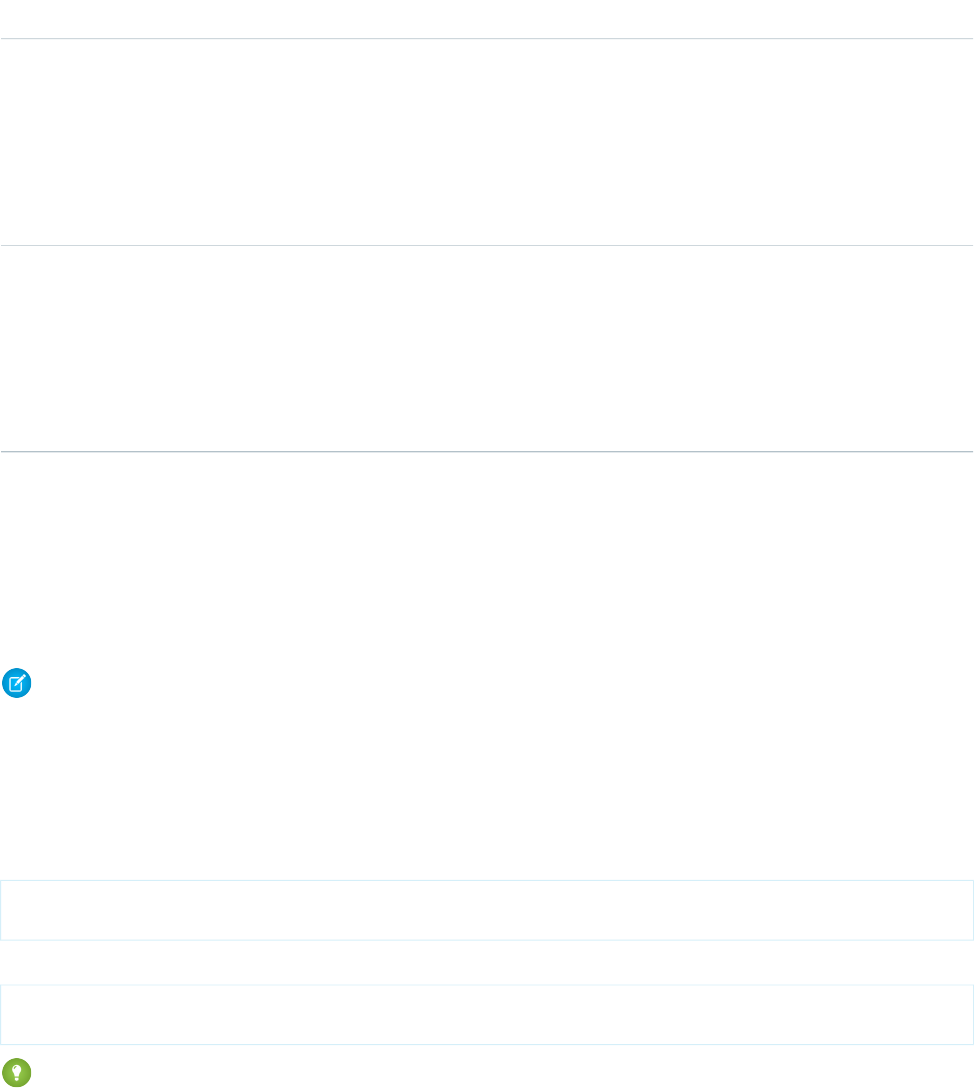Click the bottom border of the lower code box
The width and height of the screenshot is (974, 1088).
click(487, 1045)
